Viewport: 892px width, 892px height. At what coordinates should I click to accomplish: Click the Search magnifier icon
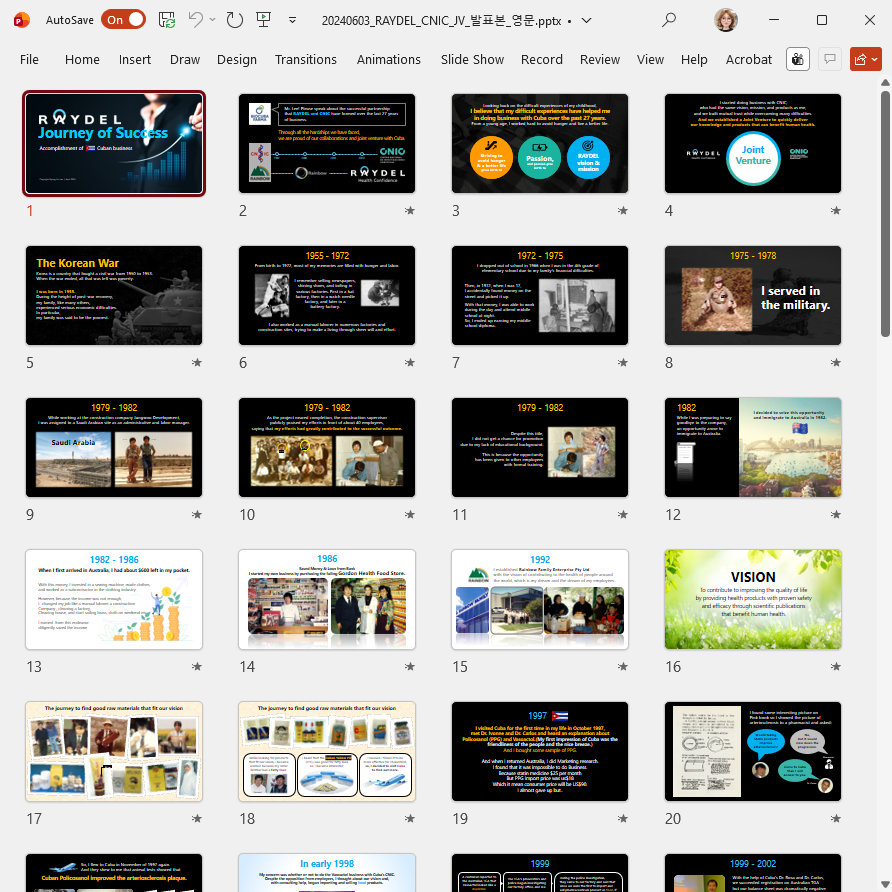click(x=669, y=20)
